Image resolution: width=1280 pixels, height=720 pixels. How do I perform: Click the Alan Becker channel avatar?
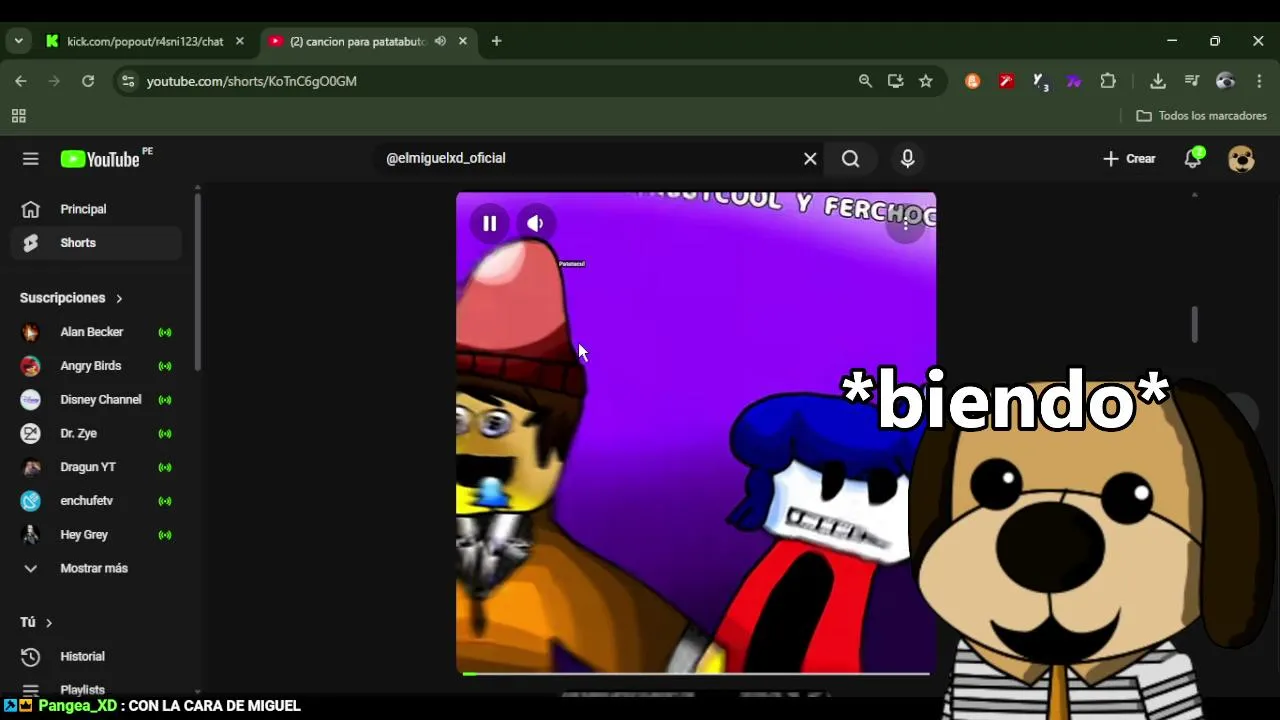coord(31,332)
